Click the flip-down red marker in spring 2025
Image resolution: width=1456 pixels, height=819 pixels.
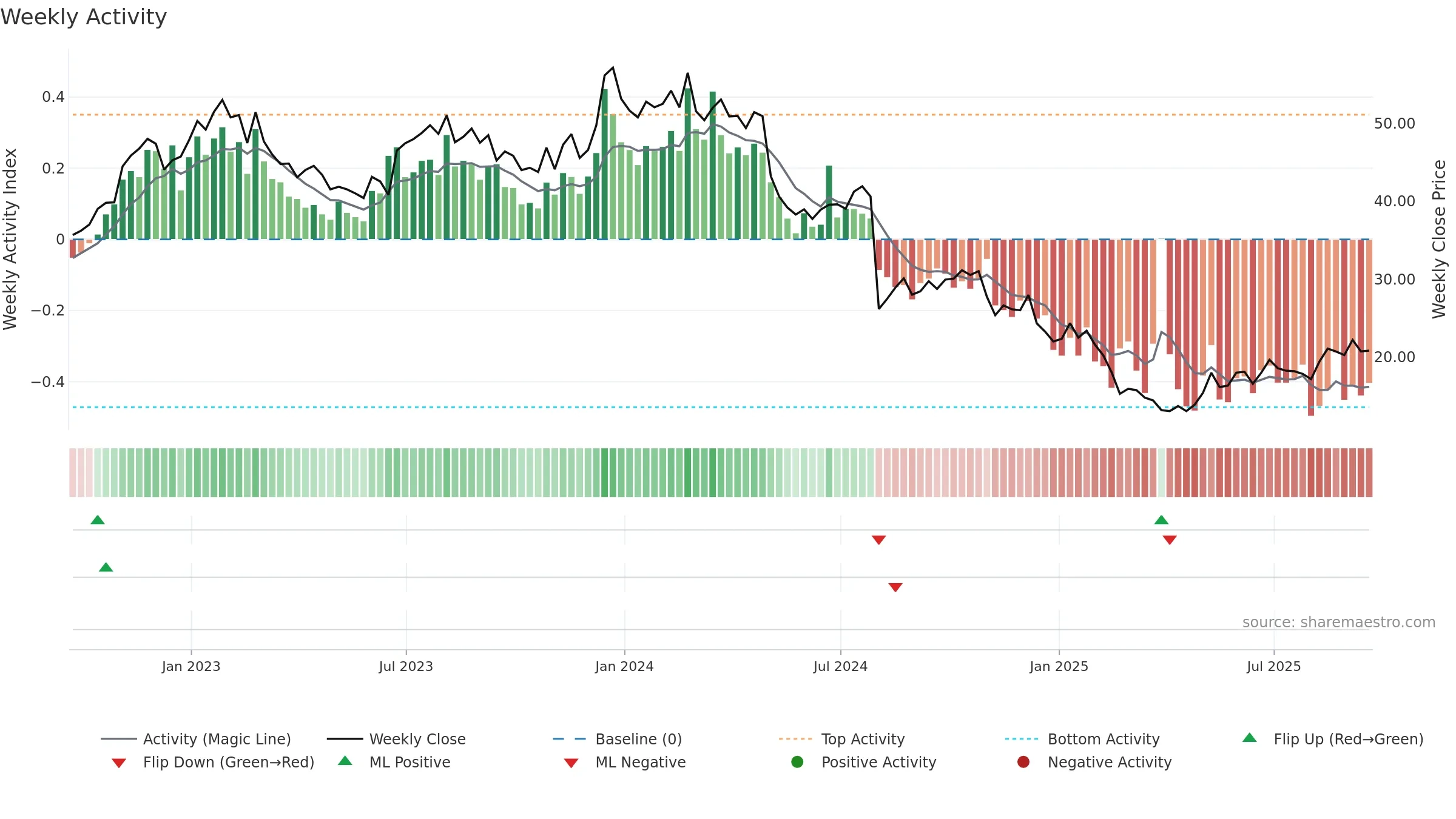coord(1170,540)
